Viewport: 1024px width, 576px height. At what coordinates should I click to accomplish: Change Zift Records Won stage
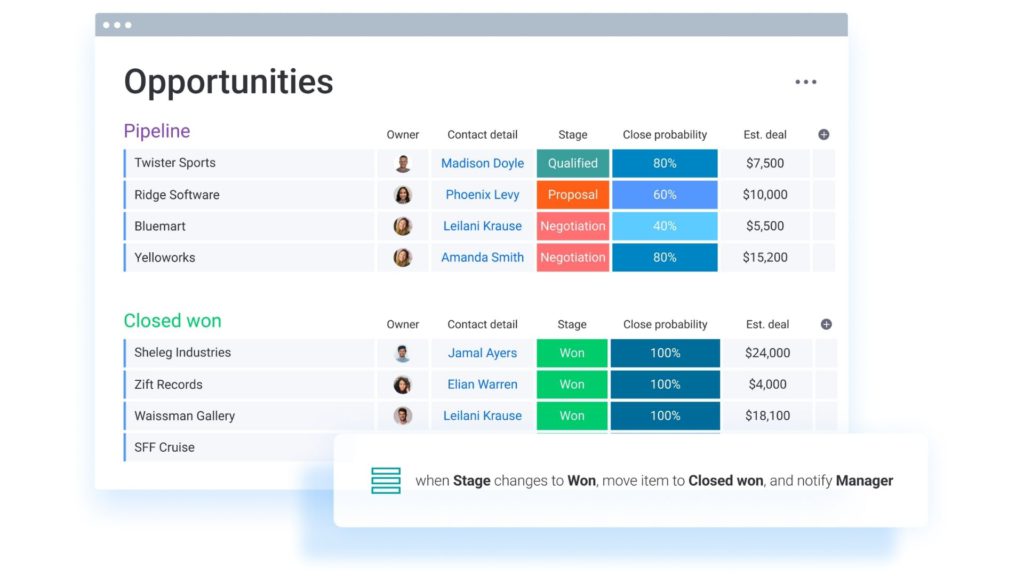(x=572, y=385)
